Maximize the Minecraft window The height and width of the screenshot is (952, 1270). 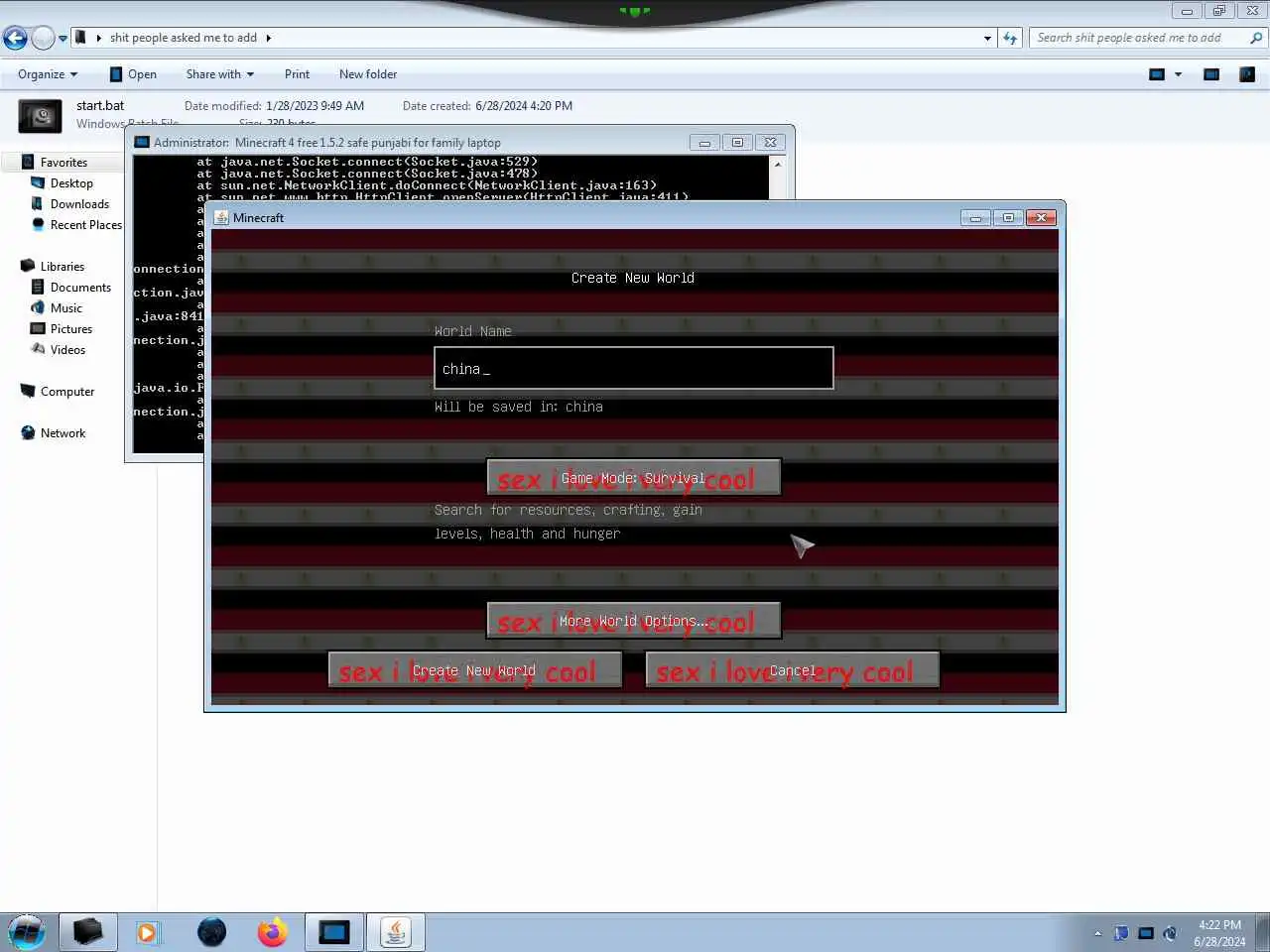point(1008,217)
